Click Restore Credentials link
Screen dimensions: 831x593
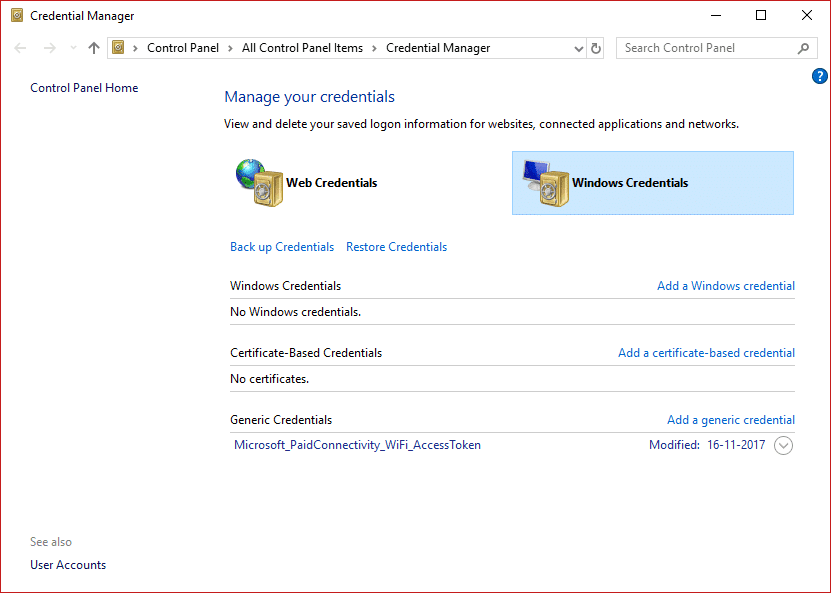point(396,247)
